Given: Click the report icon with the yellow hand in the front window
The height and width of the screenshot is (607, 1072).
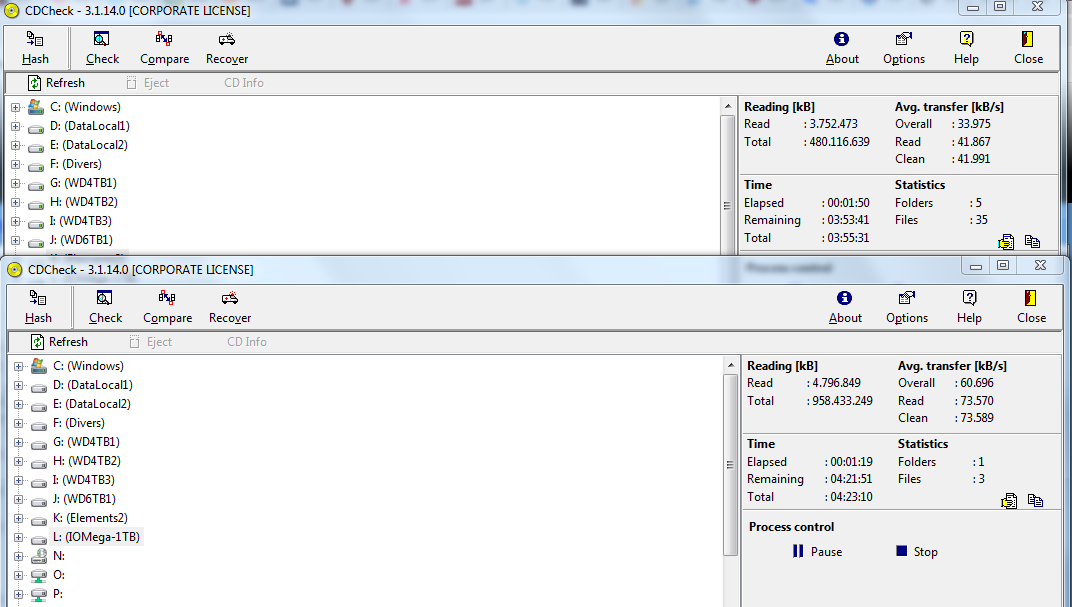Looking at the screenshot, I should click(1009, 501).
